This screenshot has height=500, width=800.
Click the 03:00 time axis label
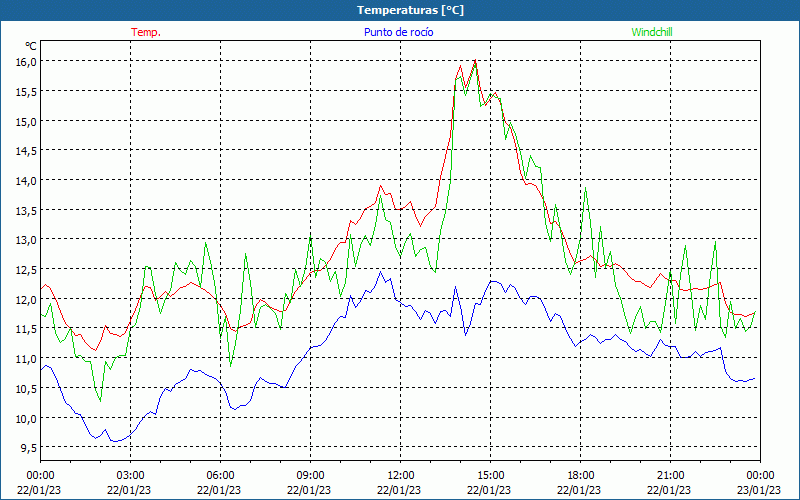point(130,476)
